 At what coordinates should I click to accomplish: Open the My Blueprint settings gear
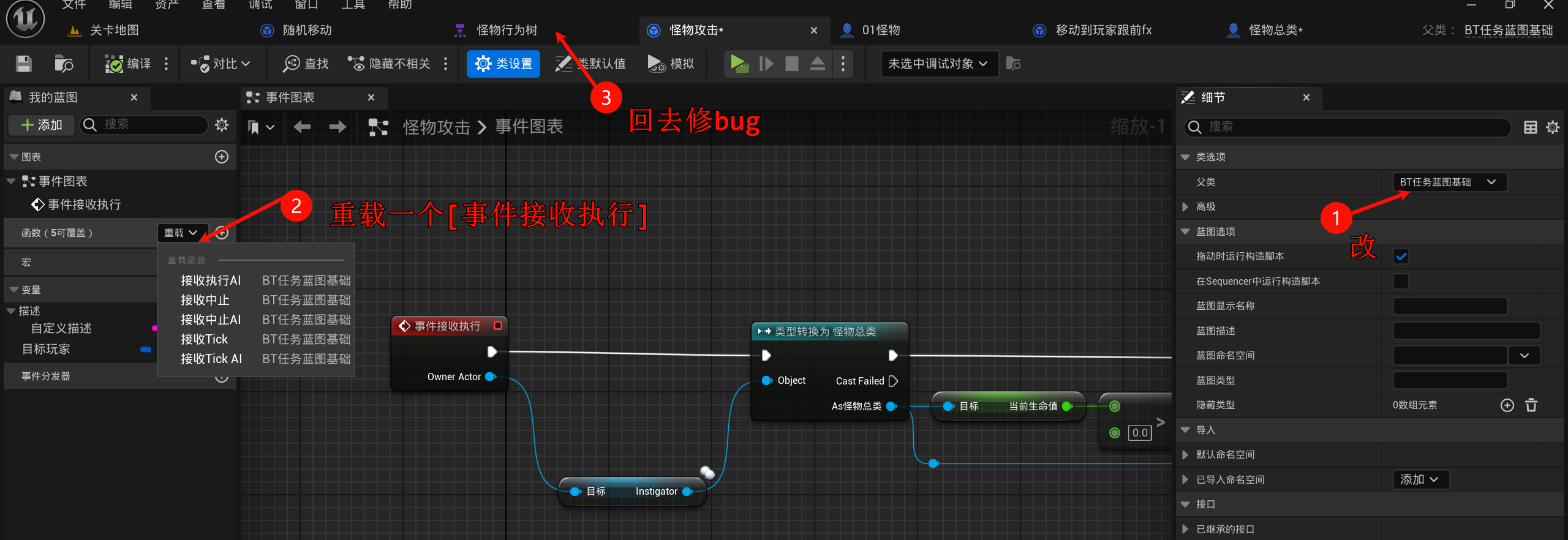[222, 125]
